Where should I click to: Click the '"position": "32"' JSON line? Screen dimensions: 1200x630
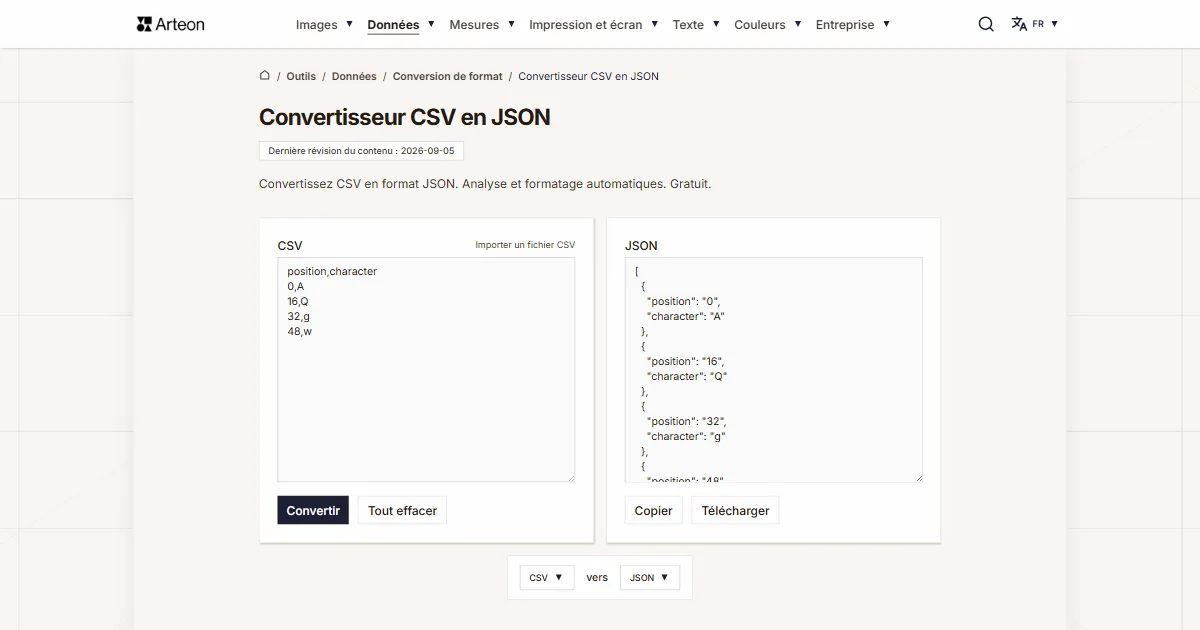[x=686, y=421]
